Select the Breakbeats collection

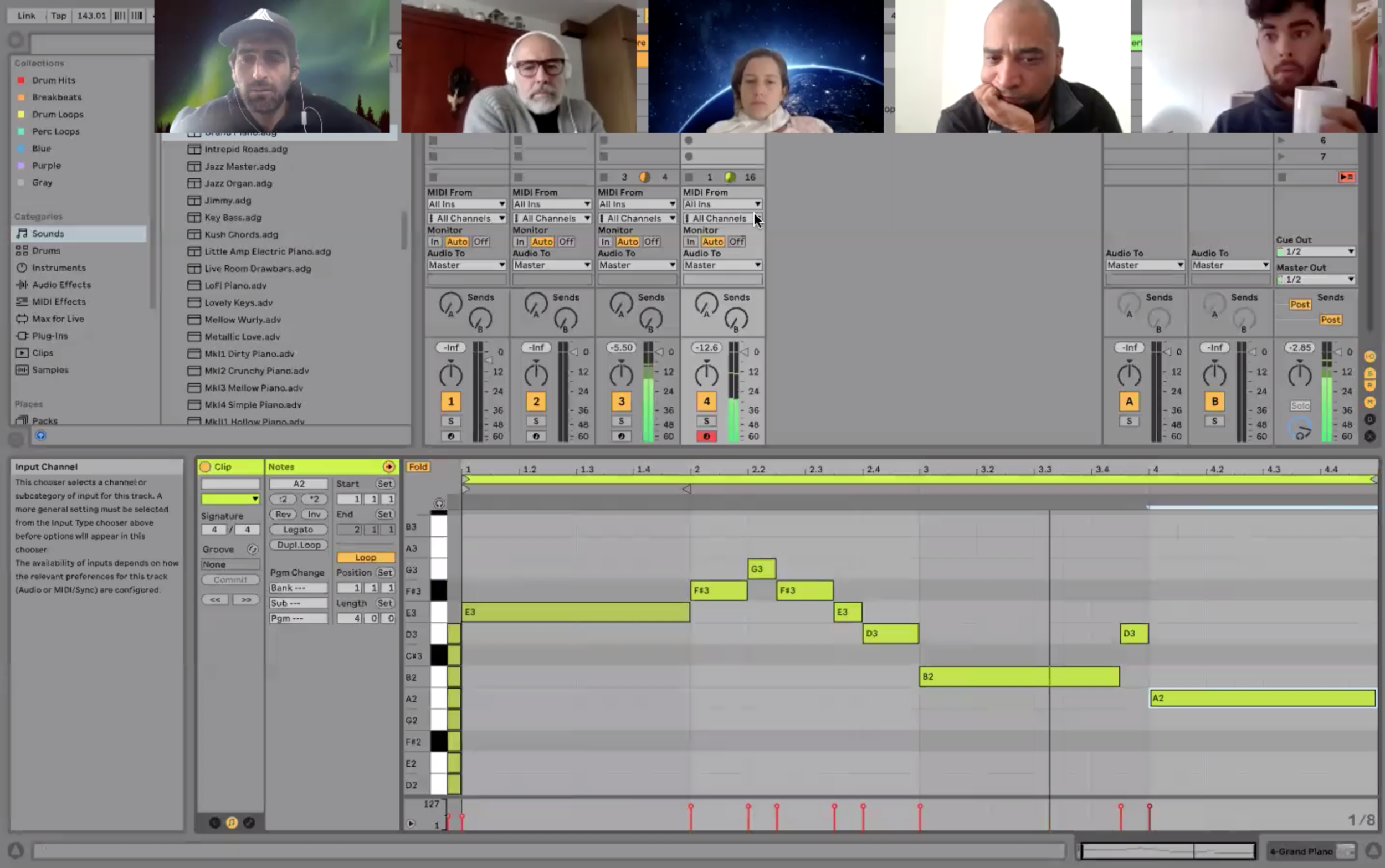click(x=57, y=97)
